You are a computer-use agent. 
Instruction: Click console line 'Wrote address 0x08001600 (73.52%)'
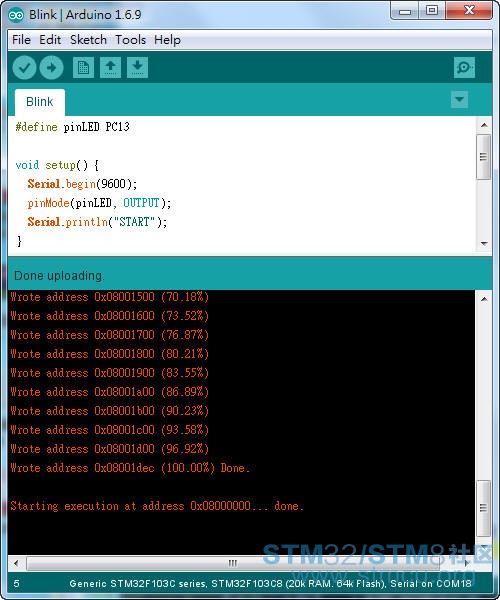click(109, 316)
